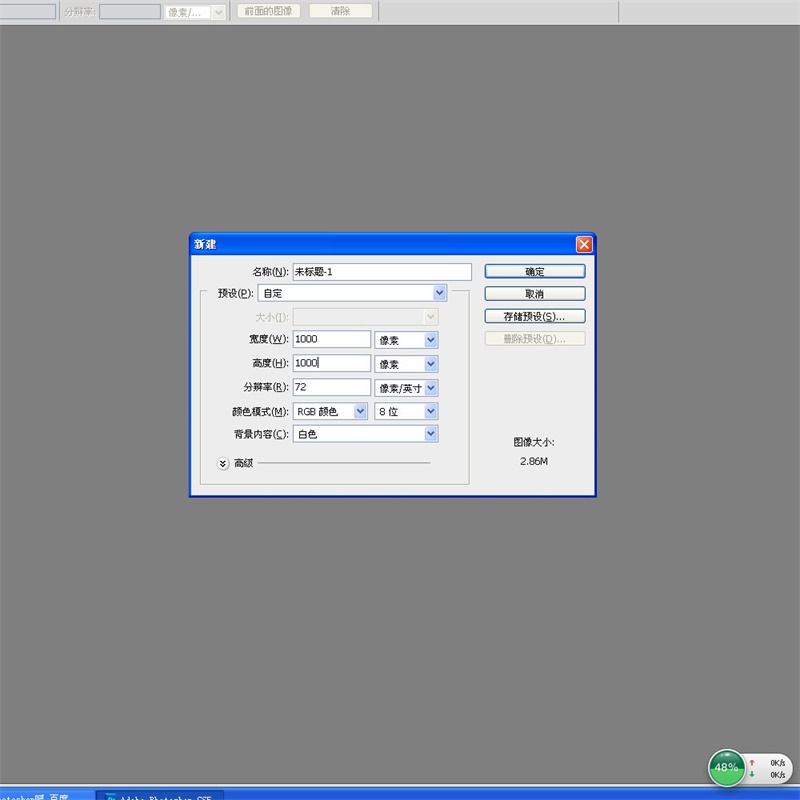Screen dimensions: 800x800
Task: Open the 高度 height unit dropdown
Action: tap(431, 365)
